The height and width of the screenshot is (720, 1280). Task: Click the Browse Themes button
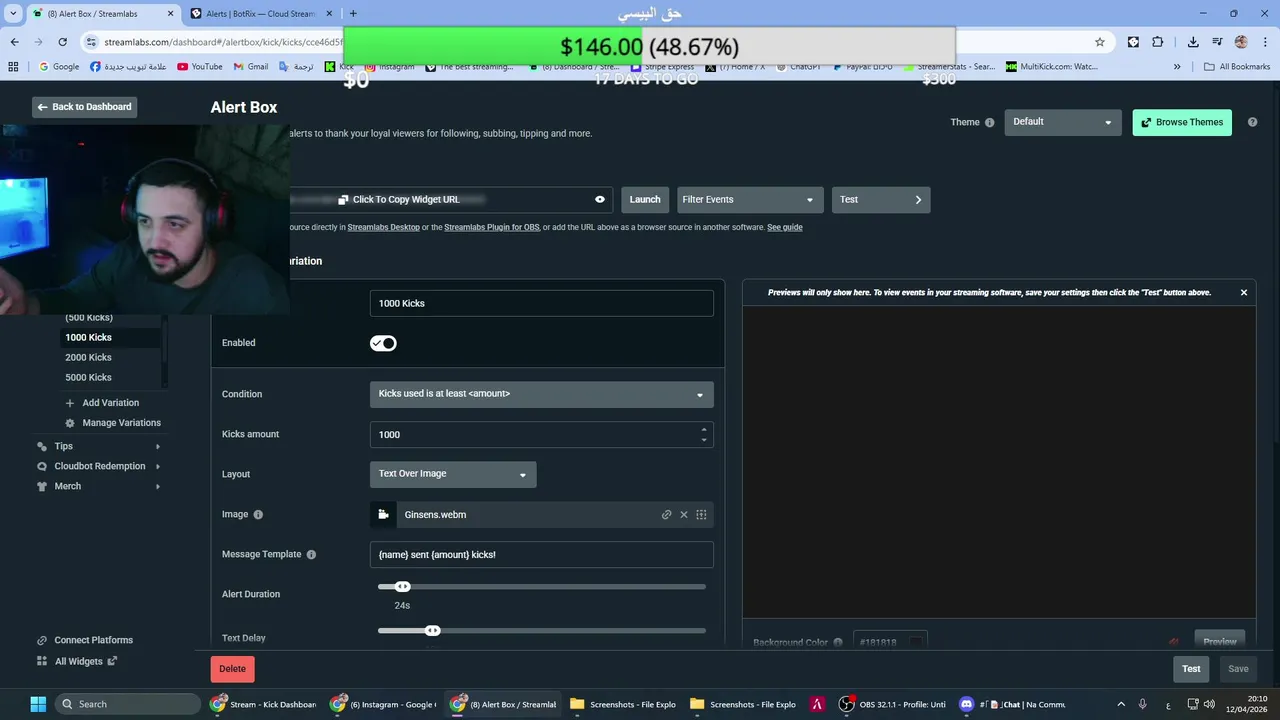point(1182,122)
